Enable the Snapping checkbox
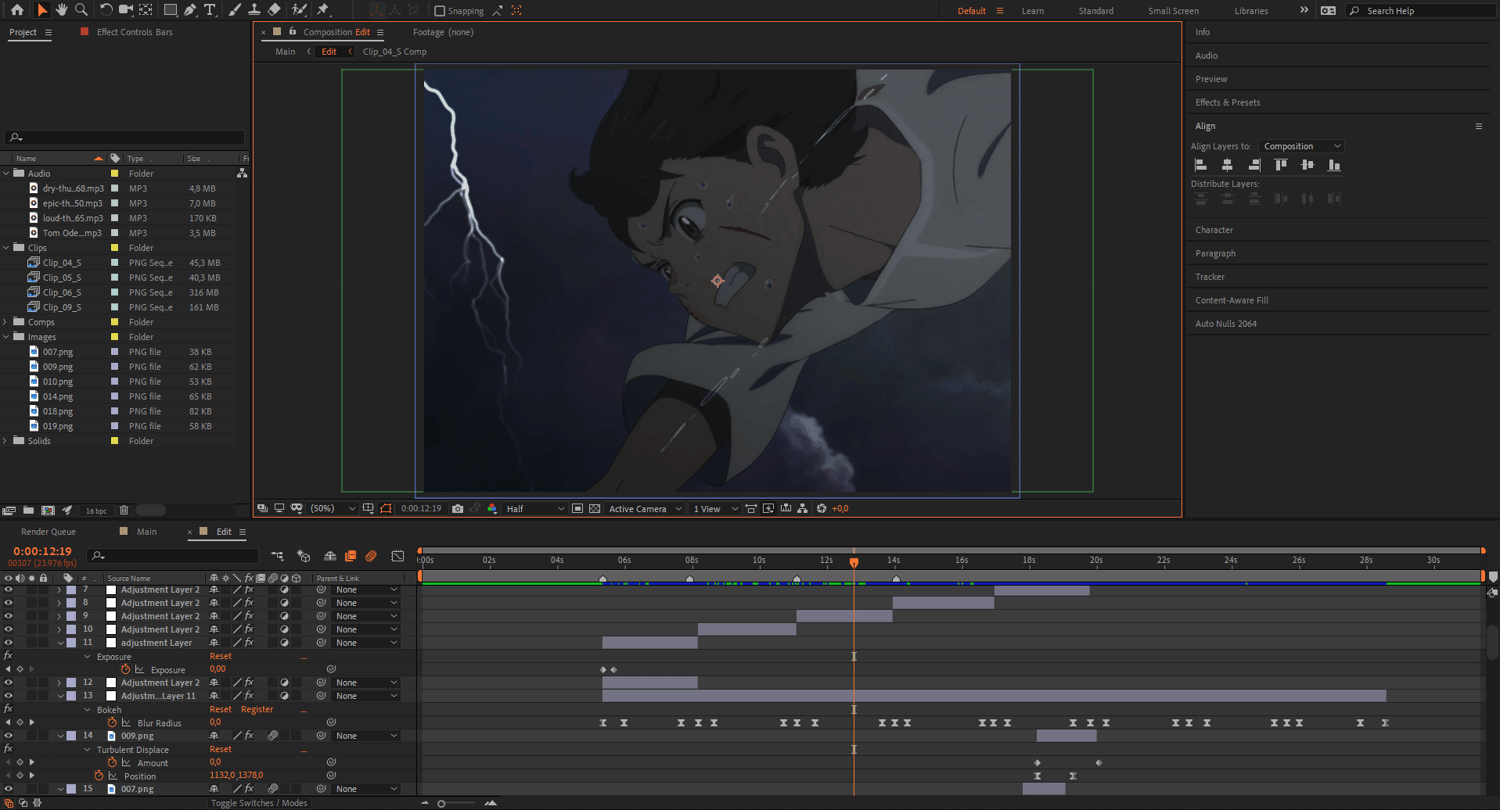This screenshot has height=810, width=1500. point(439,11)
